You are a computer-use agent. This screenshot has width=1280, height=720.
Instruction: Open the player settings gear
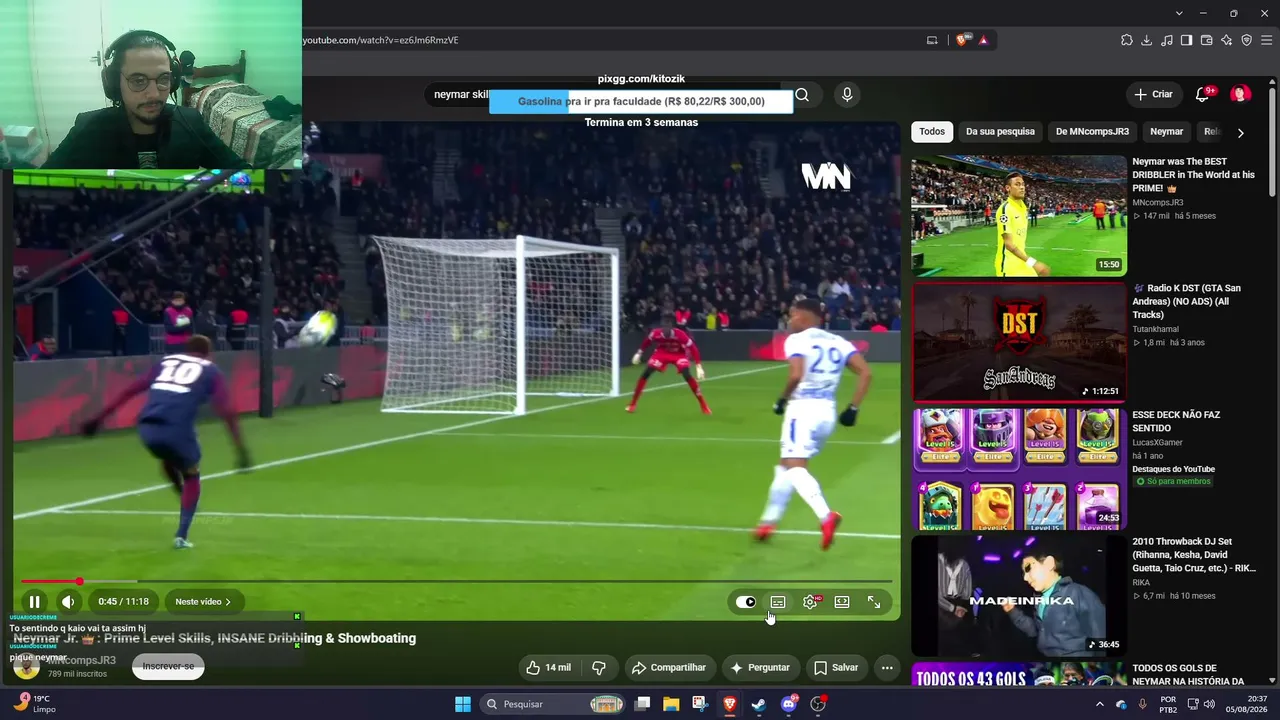[x=810, y=602]
